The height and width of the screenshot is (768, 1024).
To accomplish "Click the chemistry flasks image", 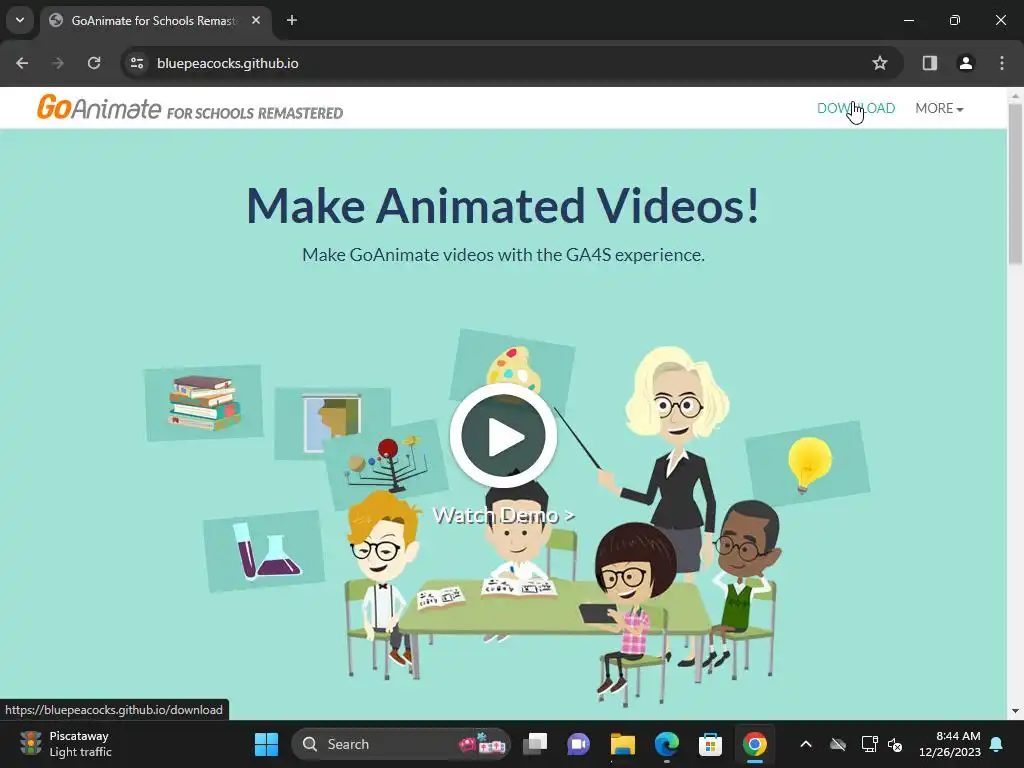I will pyautogui.click(x=264, y=551).
